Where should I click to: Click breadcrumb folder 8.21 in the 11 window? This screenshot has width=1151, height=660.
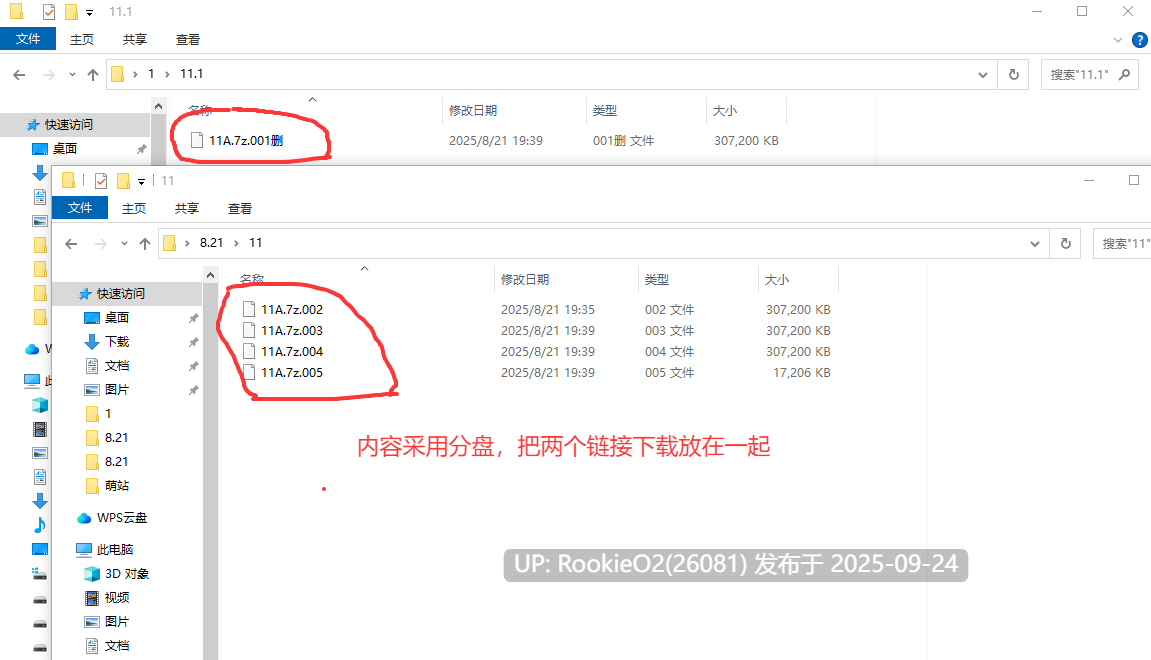pos(211,243)
